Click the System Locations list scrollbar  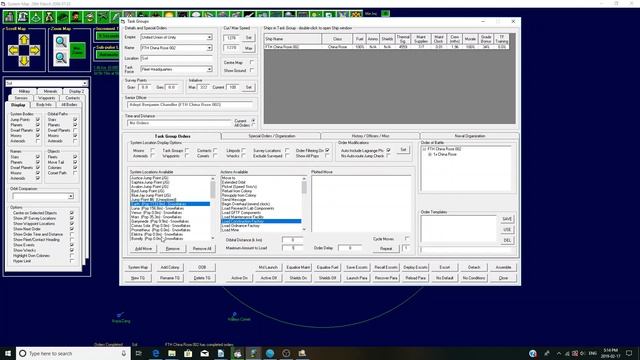(x=213, y=208)
